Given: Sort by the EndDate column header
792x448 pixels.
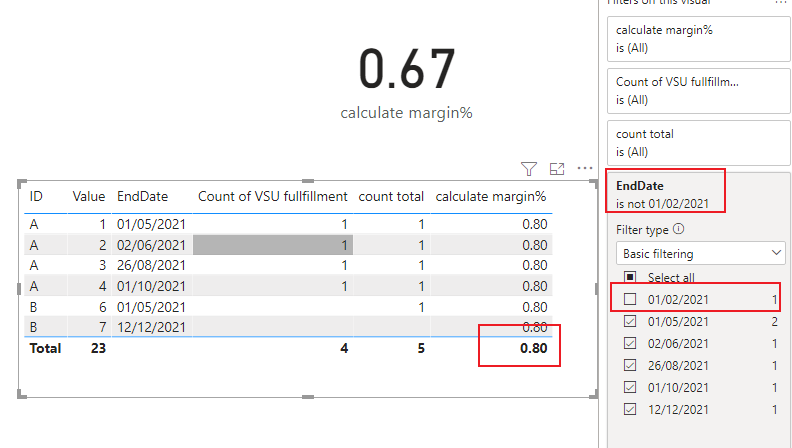Looking at the screenshot, I should click(142, 196).
